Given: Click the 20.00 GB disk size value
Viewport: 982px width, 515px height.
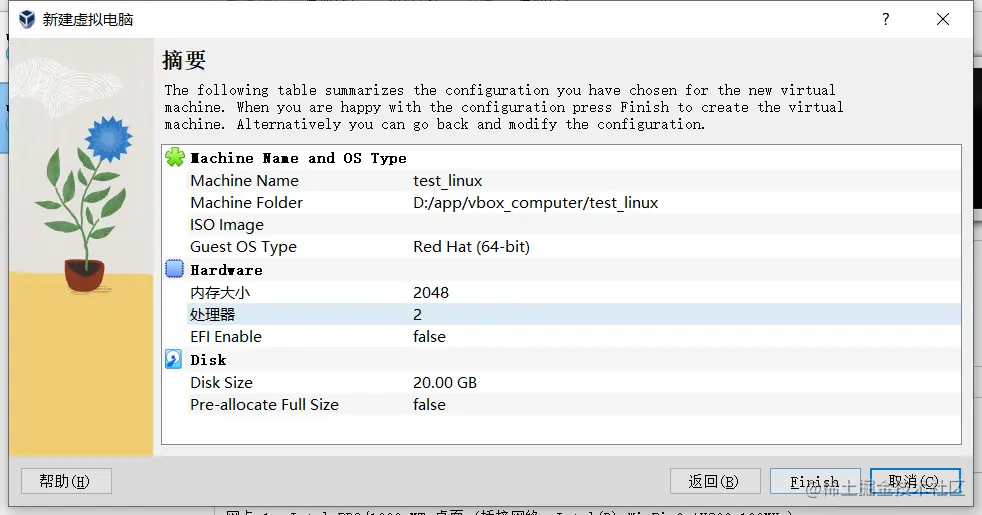Looking at the screenshot, I should [x=445, y=382].
